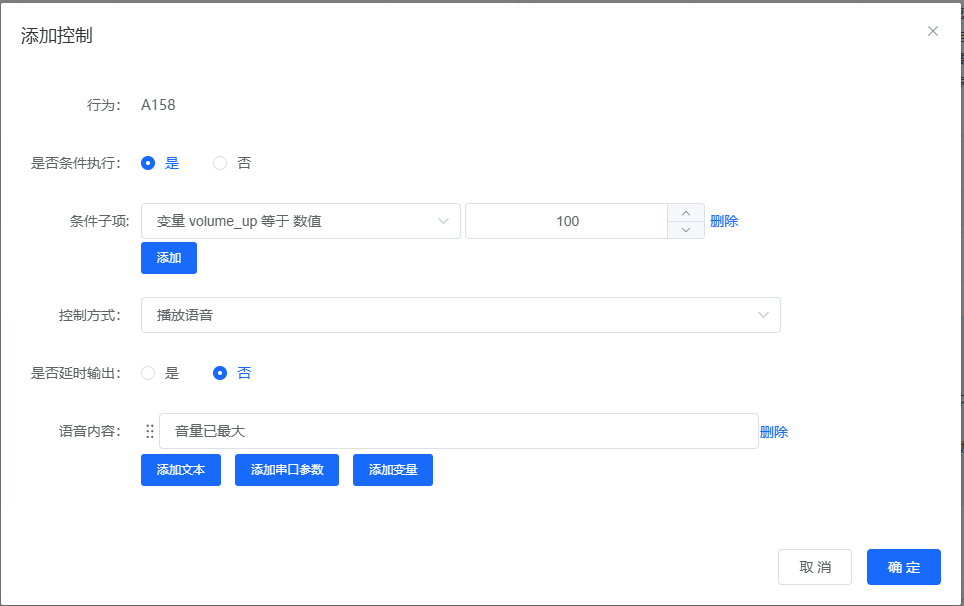Click the 添加串口参数 button

(x=287, y=469)
